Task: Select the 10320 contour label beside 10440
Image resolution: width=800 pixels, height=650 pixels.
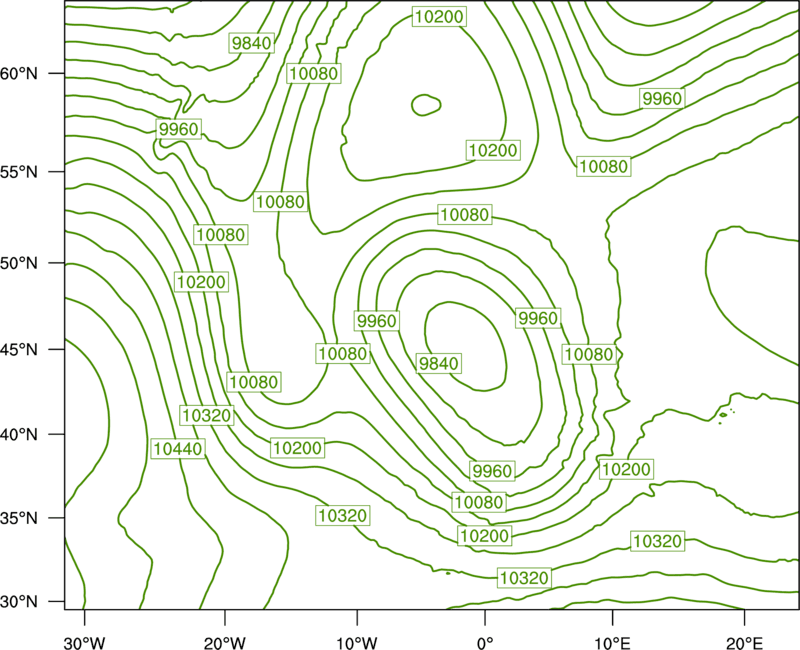Action: point(207,415)
